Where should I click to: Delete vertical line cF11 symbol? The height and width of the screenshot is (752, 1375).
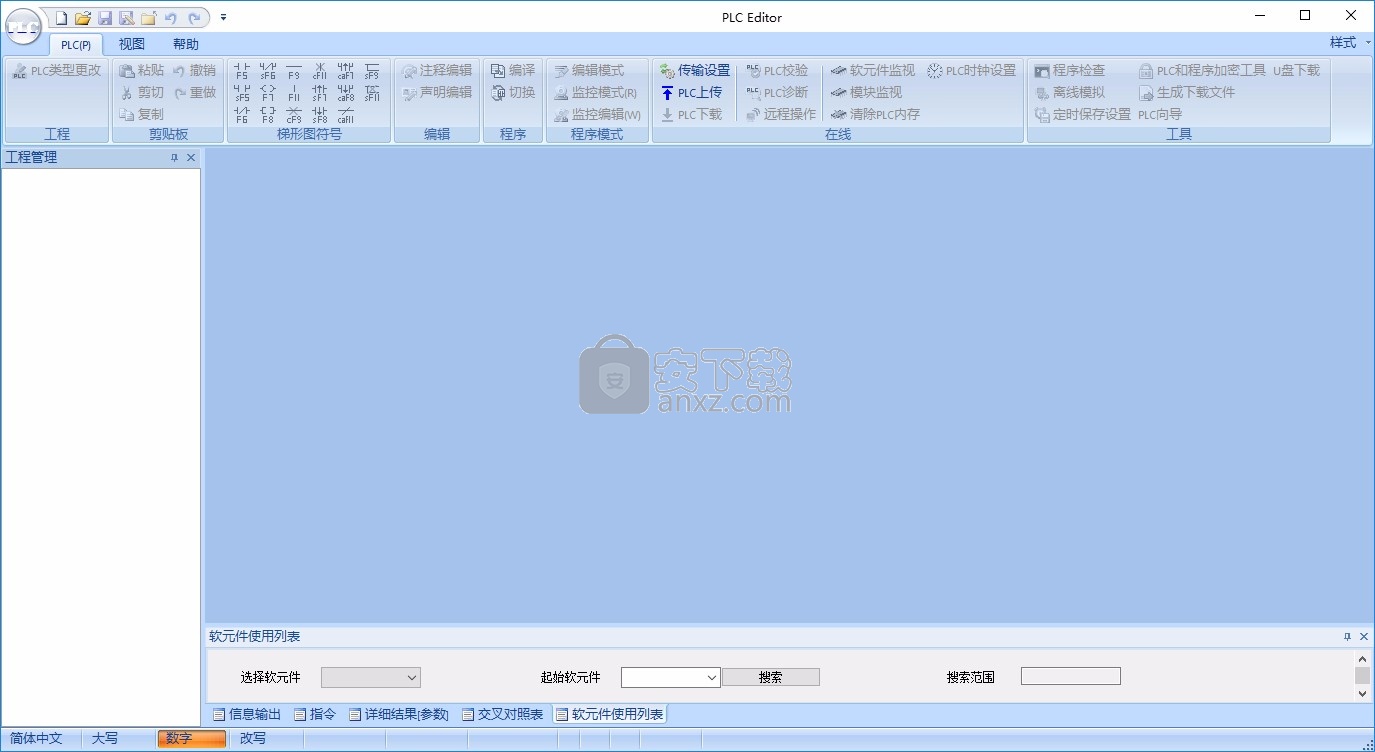click(320, 70)
